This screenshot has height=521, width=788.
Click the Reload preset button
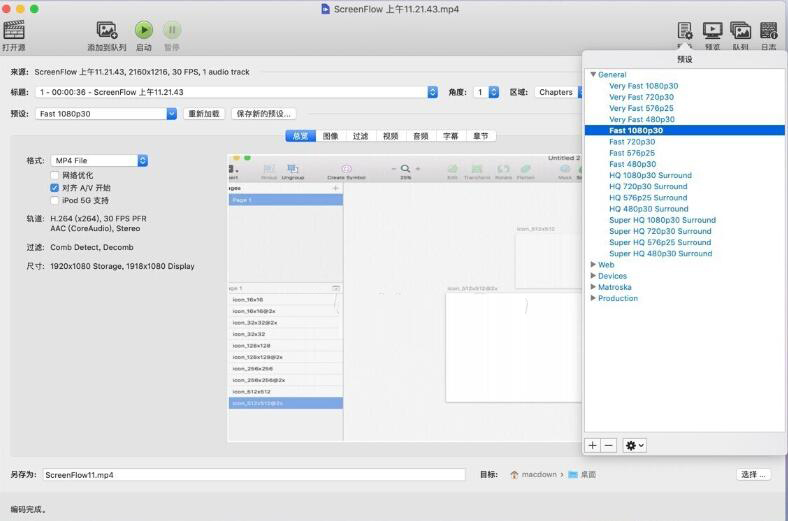pos(204,114)
